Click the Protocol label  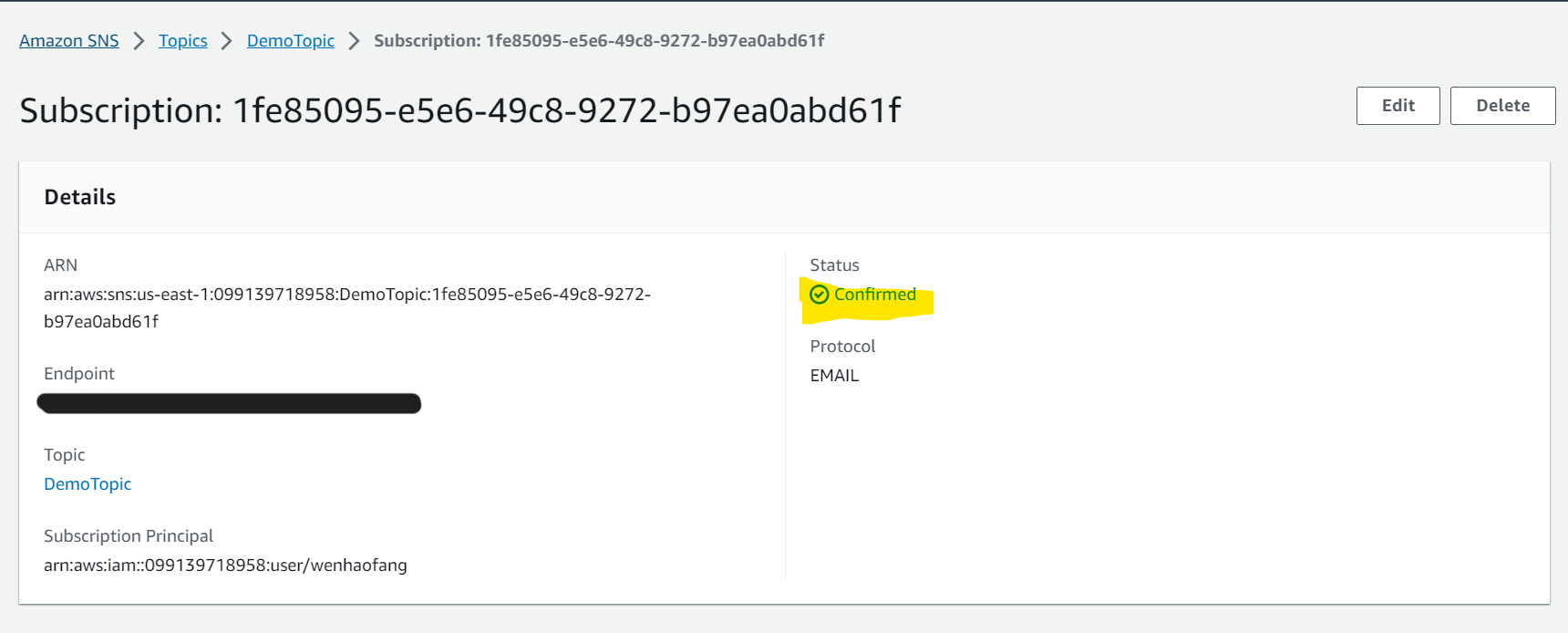(x=842, y=347)
